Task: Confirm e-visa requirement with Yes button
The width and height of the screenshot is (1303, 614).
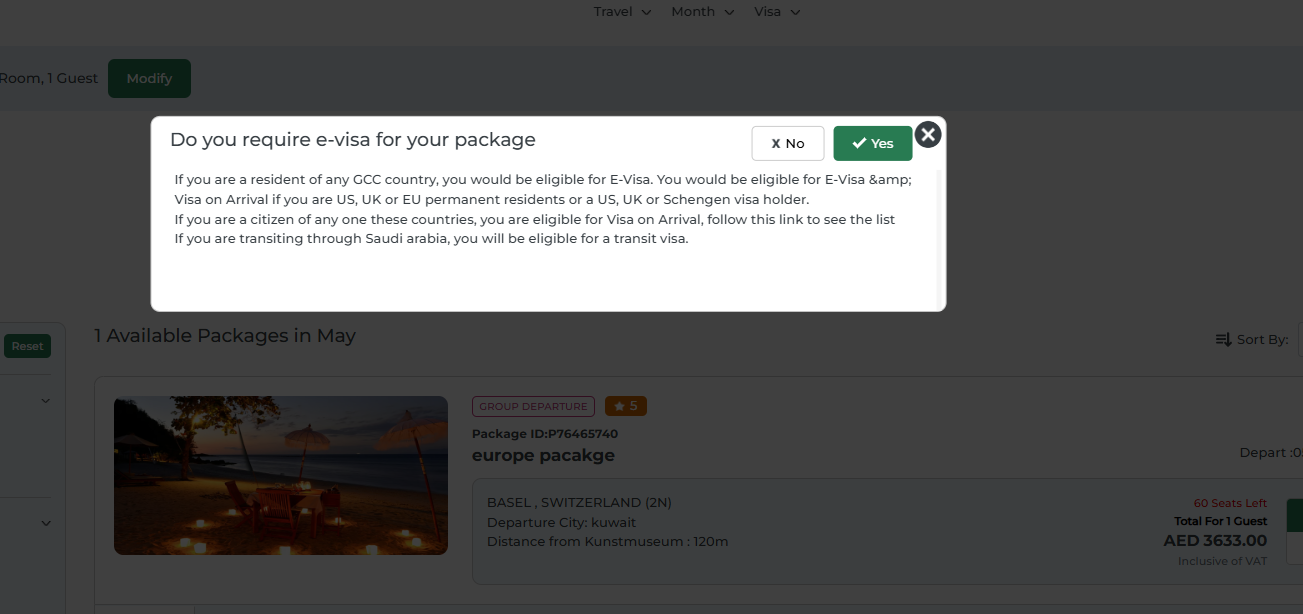Action: [x=872, y=143]
